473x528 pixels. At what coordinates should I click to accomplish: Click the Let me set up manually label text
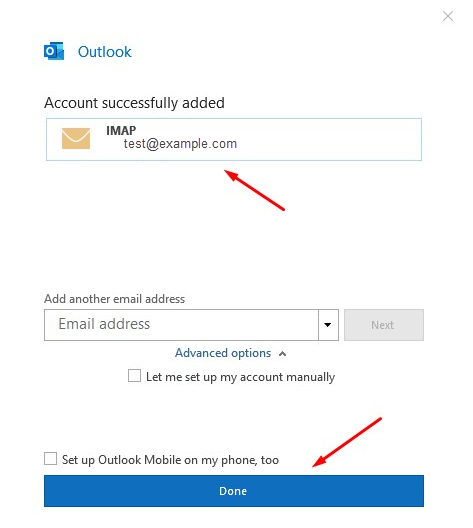pos(240,377)
